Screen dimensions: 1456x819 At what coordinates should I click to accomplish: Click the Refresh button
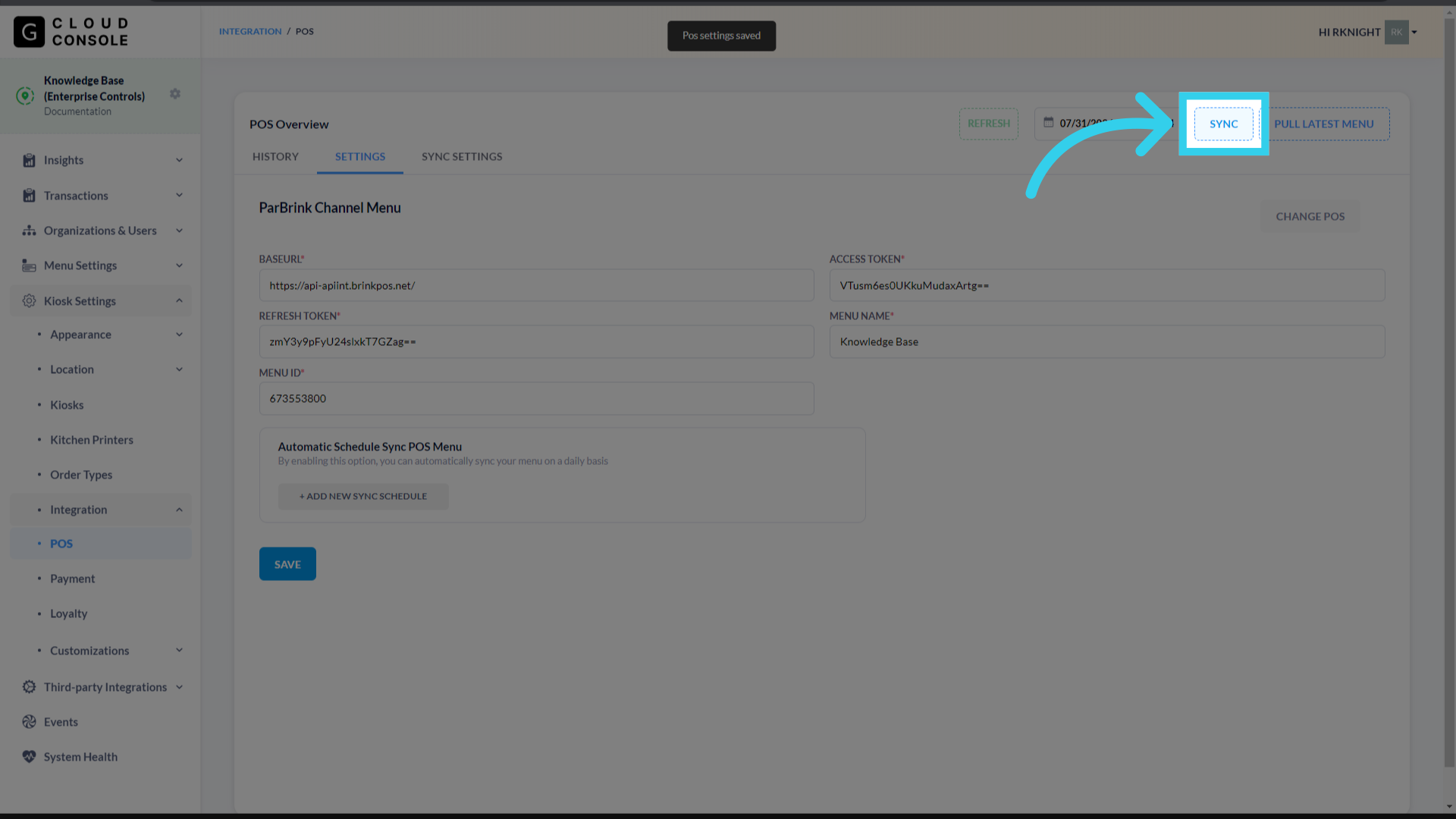click(x=988, y=124)
